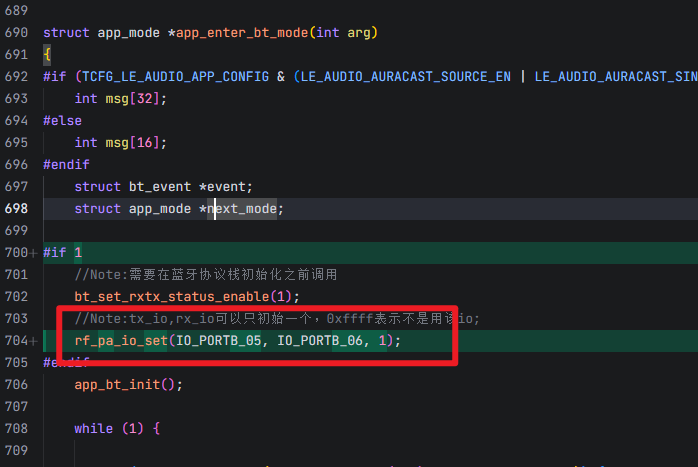Click the opening brace on line 691
Viewport: 698px width, 467px height.
pos(47,55)
